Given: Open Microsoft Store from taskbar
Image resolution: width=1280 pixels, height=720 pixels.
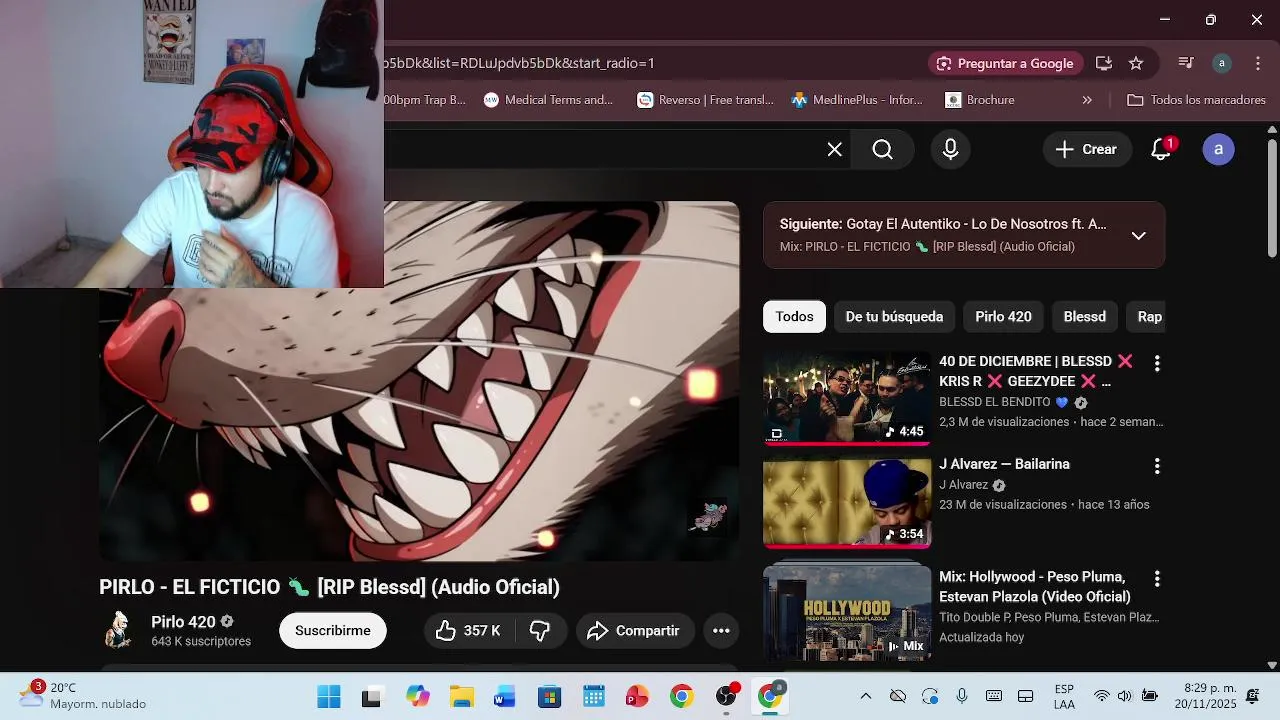Looking at the screenshot, I should point(549,697).
